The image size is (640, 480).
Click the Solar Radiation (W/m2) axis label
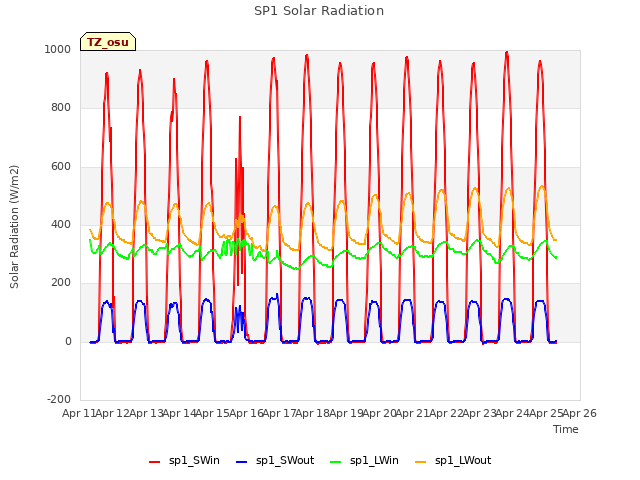pos(14,227)
